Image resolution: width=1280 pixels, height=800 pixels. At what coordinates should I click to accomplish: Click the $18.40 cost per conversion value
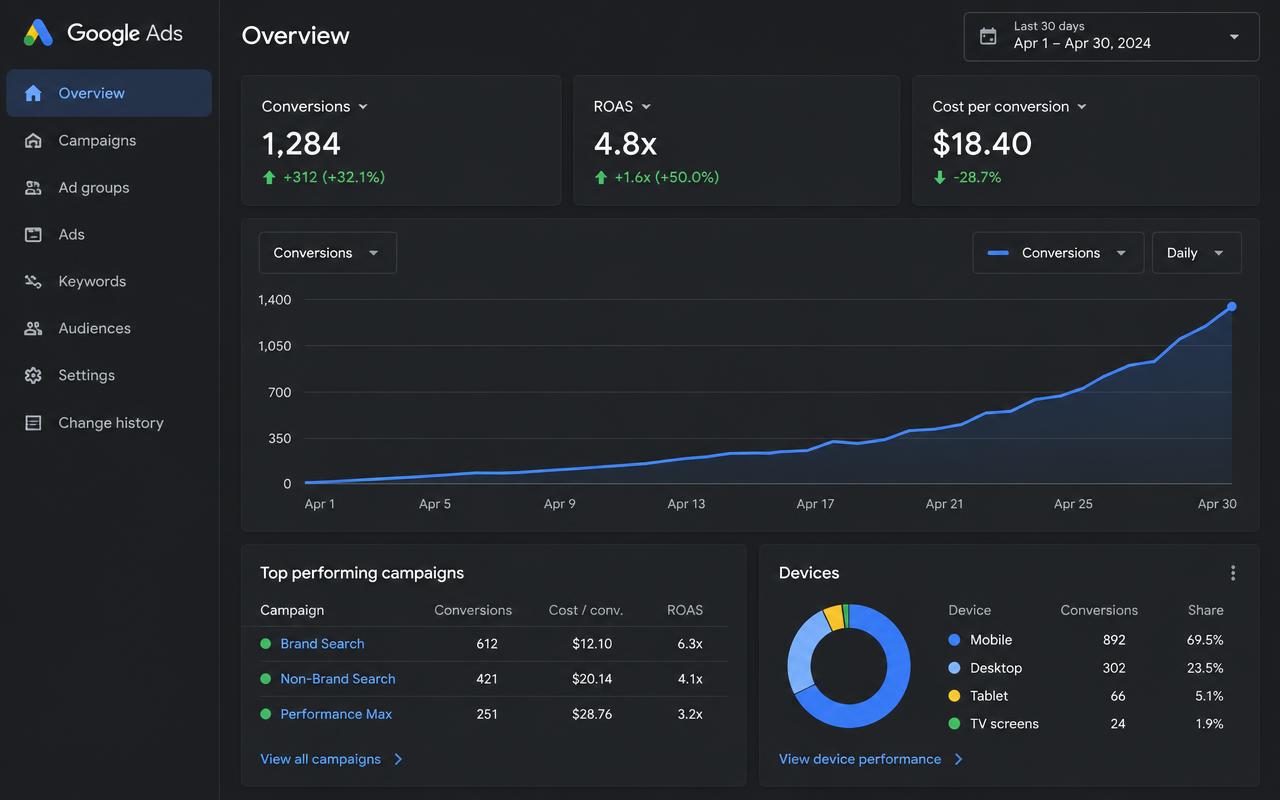point(982,144)
